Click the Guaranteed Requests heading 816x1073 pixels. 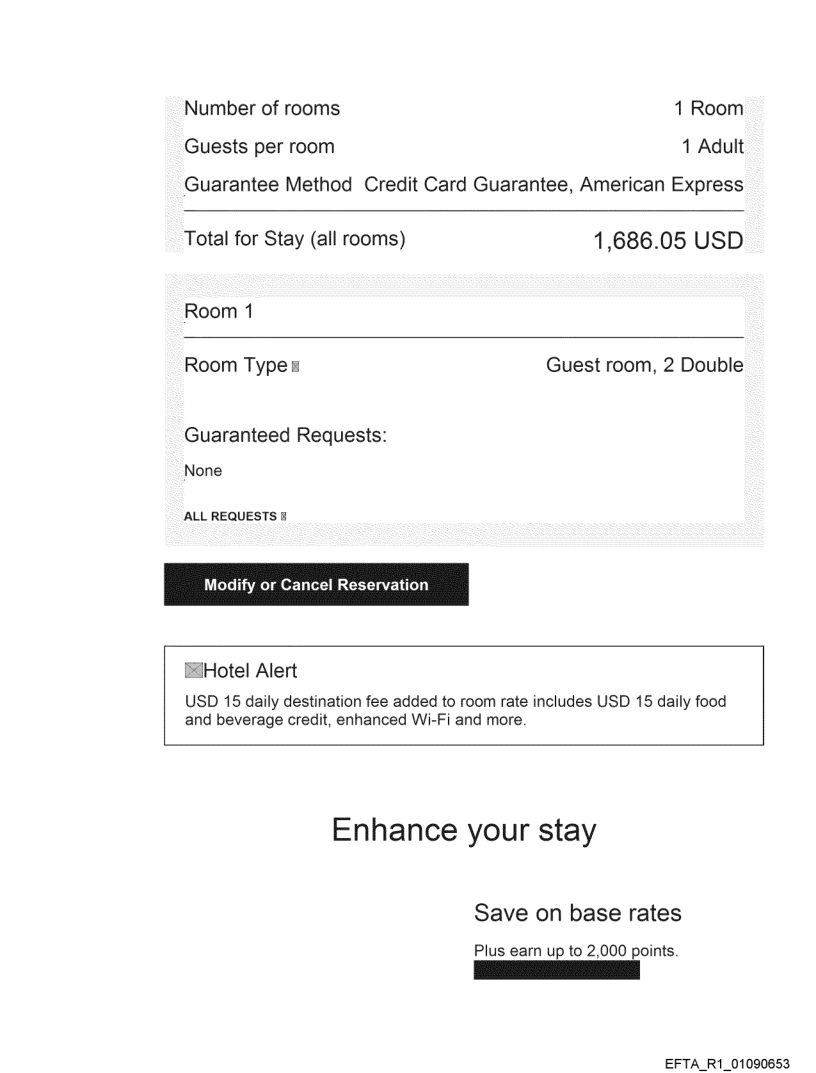click(285, 436)
